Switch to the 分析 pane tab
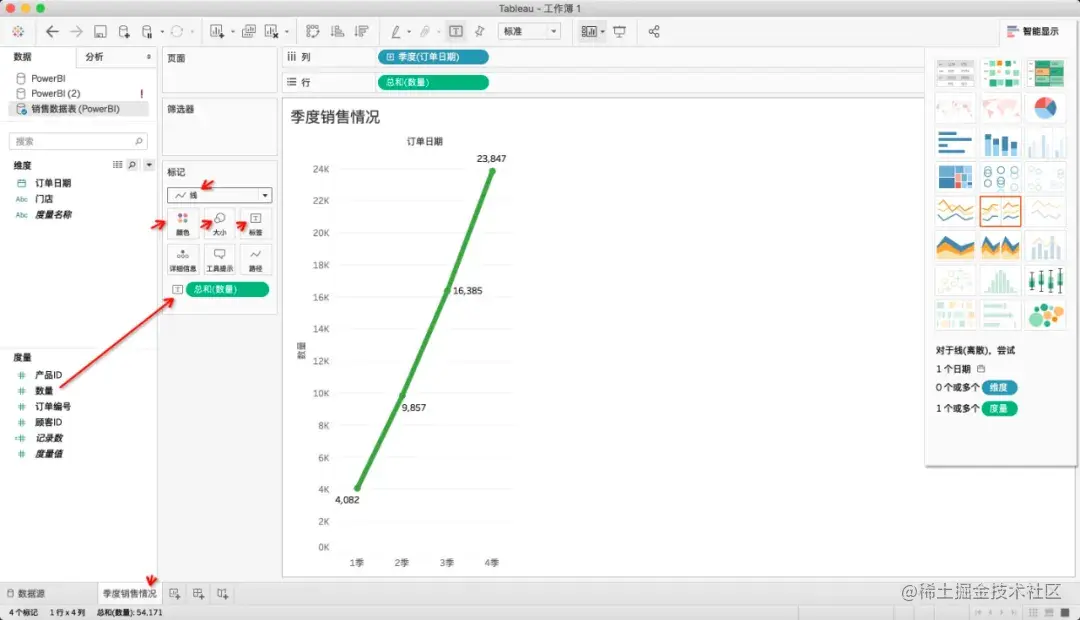The image size is (1080, 620). (94, 57)
